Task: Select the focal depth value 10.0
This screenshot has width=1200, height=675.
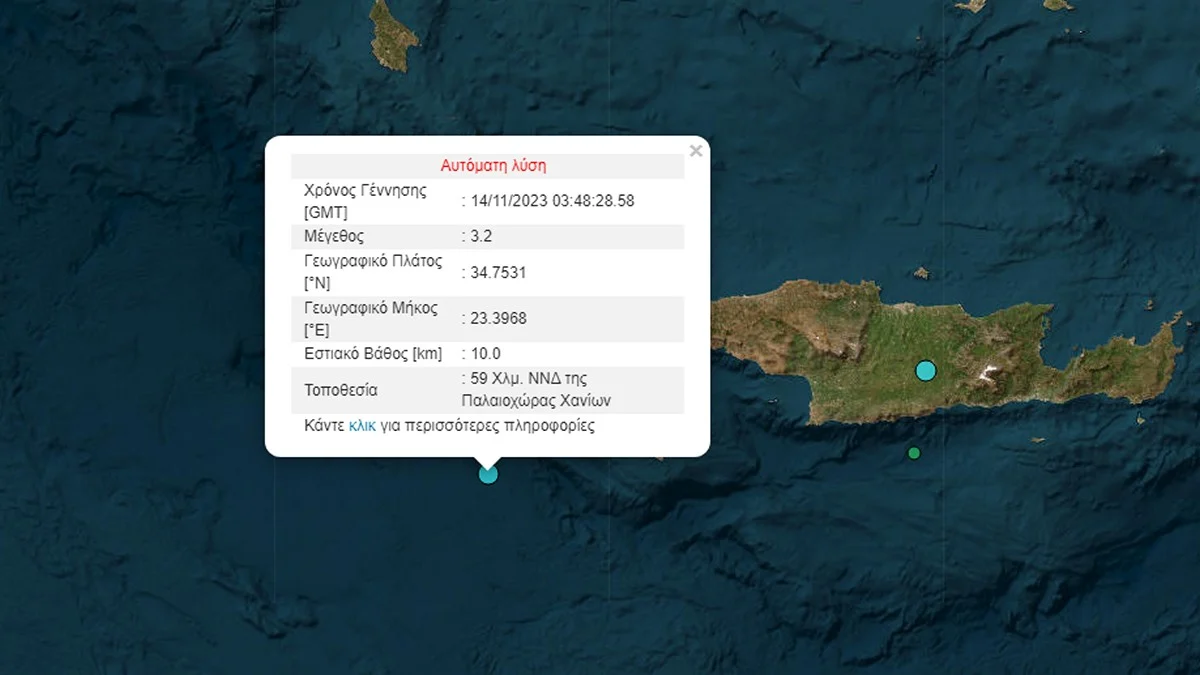Action: [x=485, y=354]
